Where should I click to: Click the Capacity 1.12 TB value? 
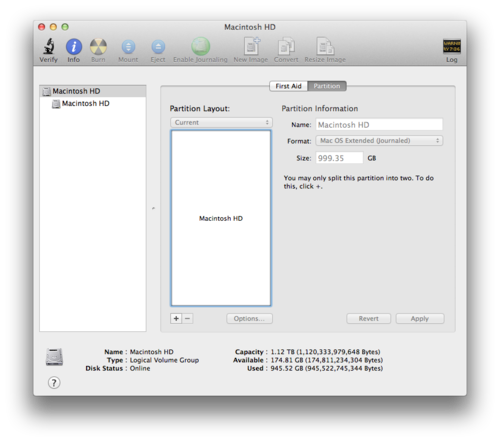325,352
